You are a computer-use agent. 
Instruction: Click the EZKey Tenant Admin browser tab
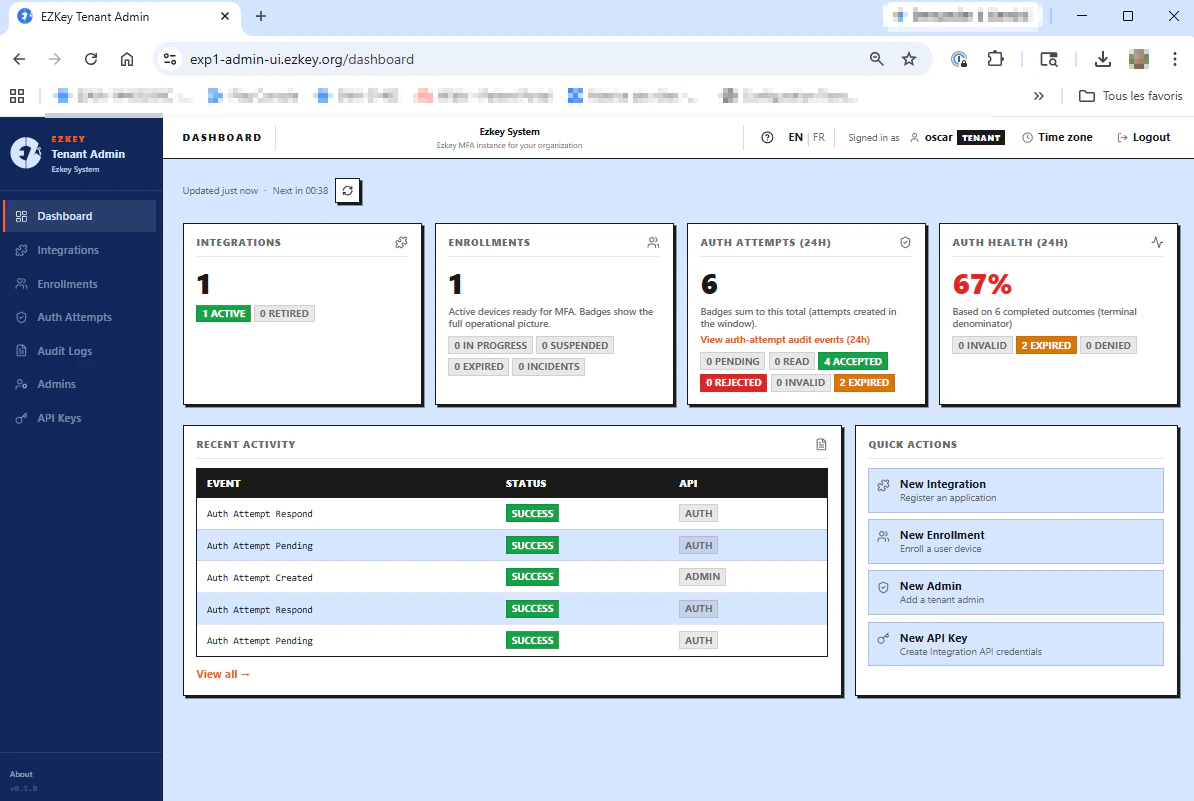124,17
